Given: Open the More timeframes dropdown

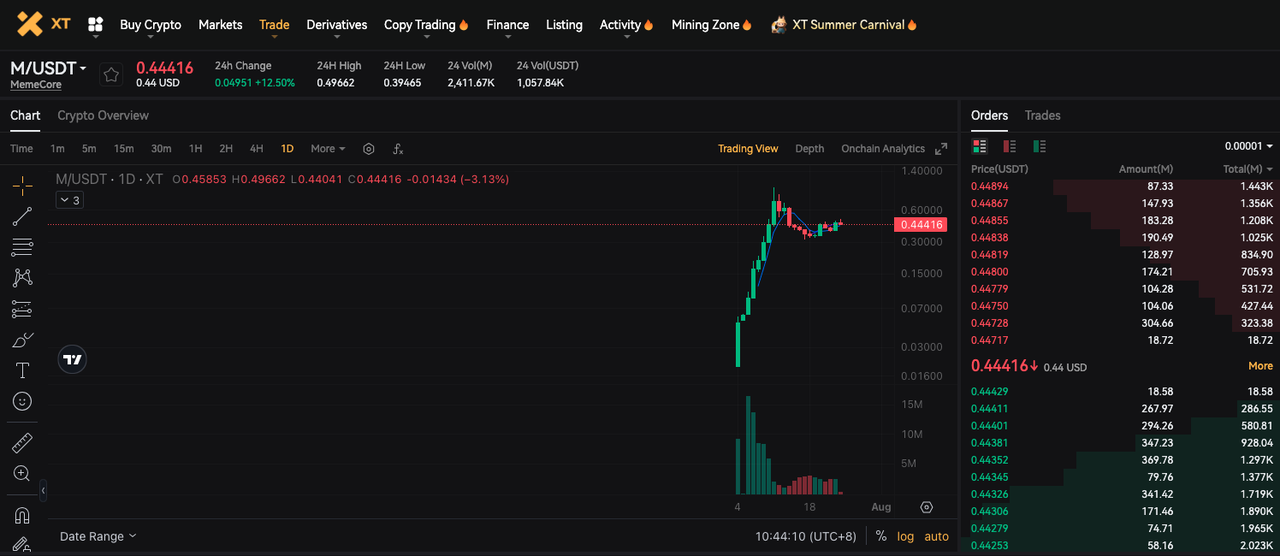Looking at the screenshot, I should 328,149.
